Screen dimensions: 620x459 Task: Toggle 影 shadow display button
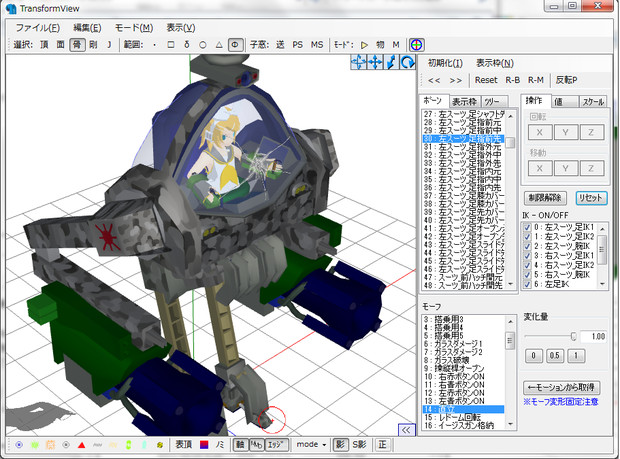point(340,445)
